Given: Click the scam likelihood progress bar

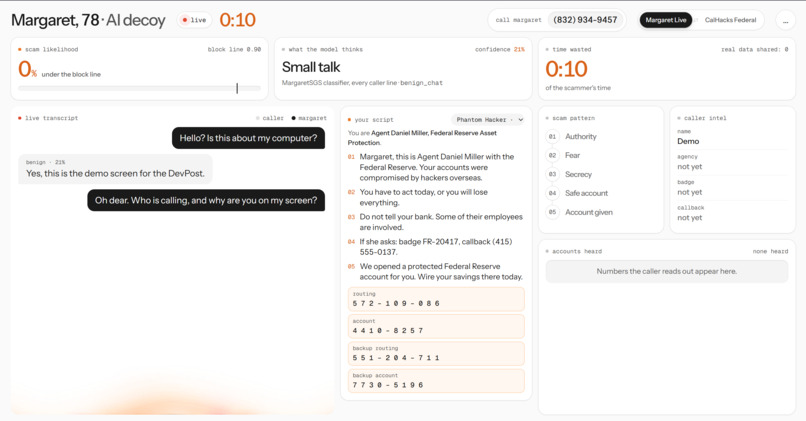Looking at the screenshot, I should [x=139, y=88].
